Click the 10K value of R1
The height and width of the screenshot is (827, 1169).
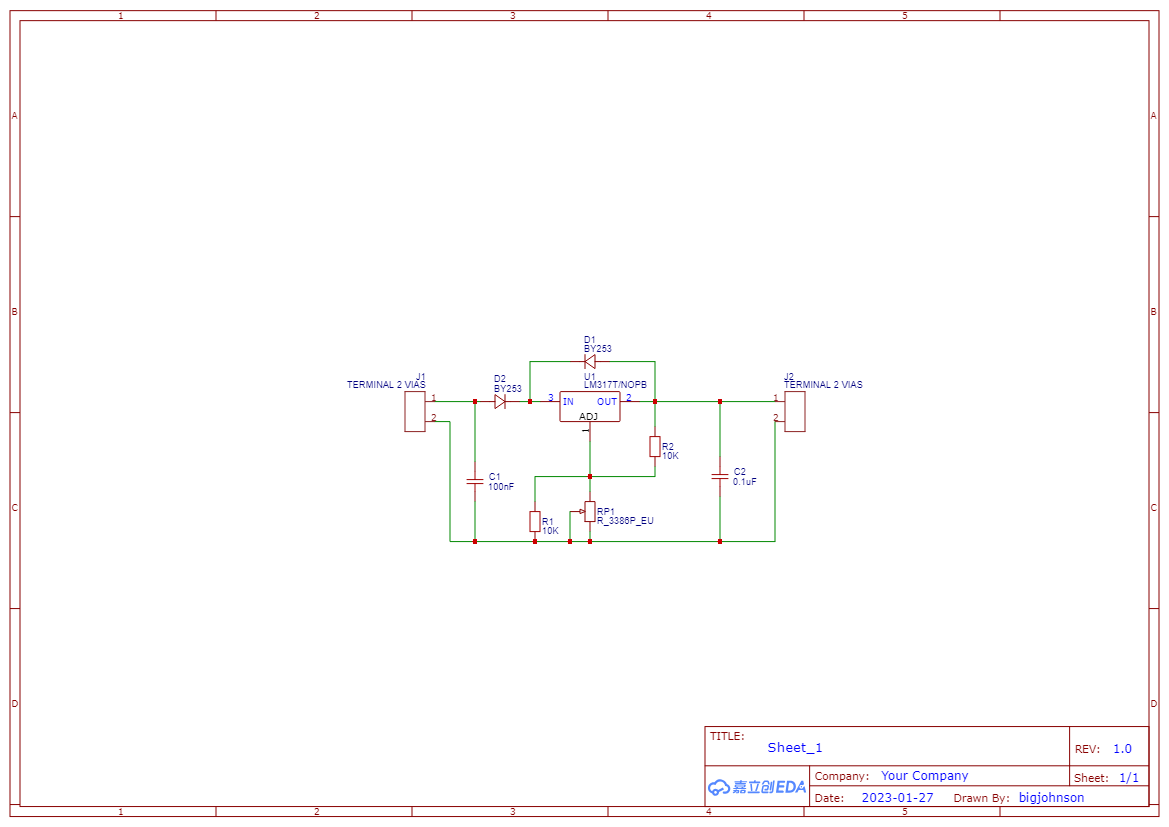550,531
